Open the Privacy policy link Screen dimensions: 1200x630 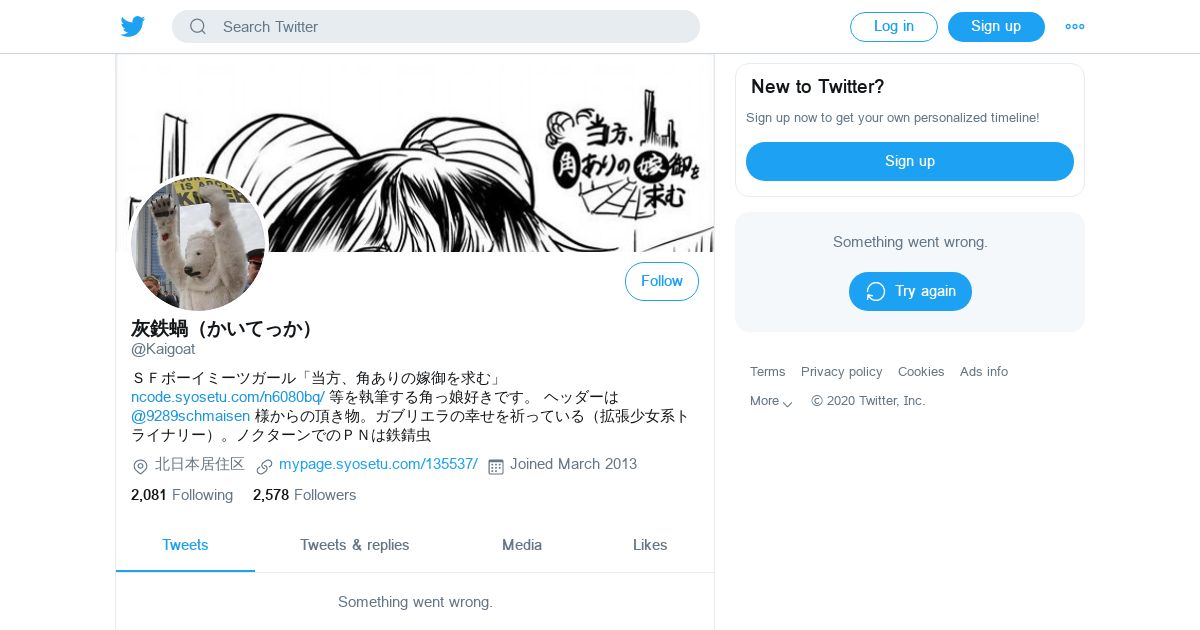point(842,372)
